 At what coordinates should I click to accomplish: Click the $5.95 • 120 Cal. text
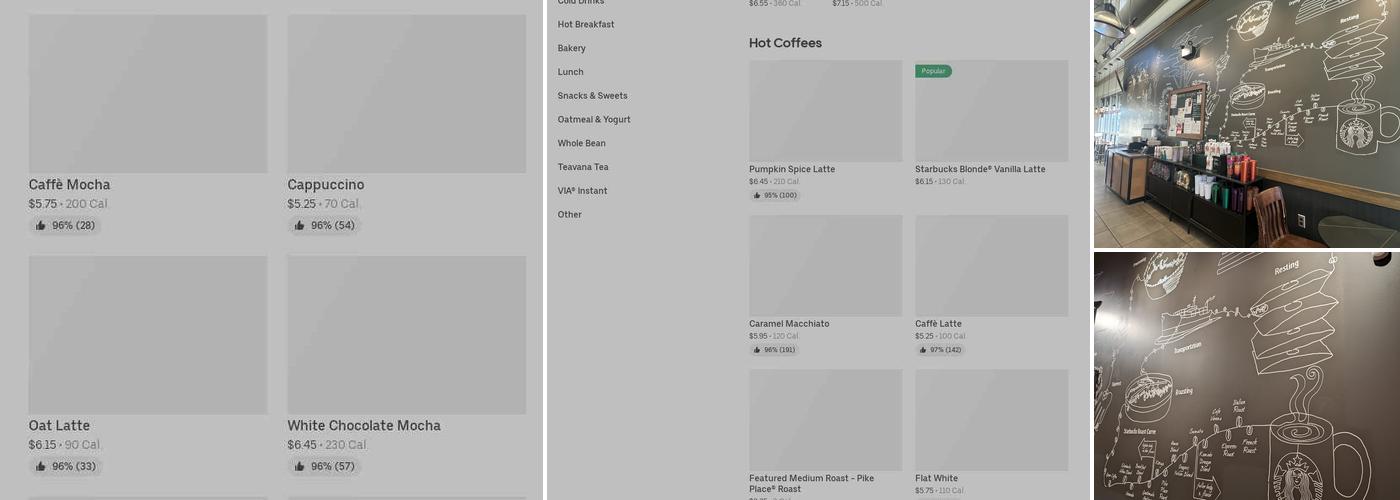[775, 336]
